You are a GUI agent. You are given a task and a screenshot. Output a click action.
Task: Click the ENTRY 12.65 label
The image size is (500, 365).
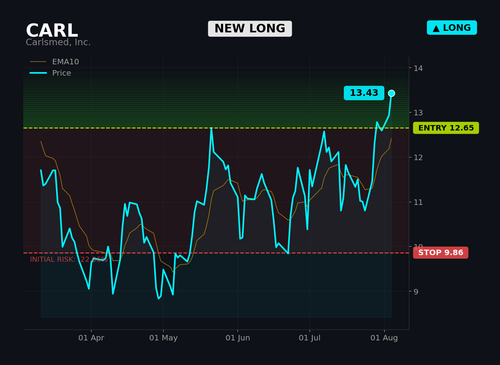pos(446,128)
